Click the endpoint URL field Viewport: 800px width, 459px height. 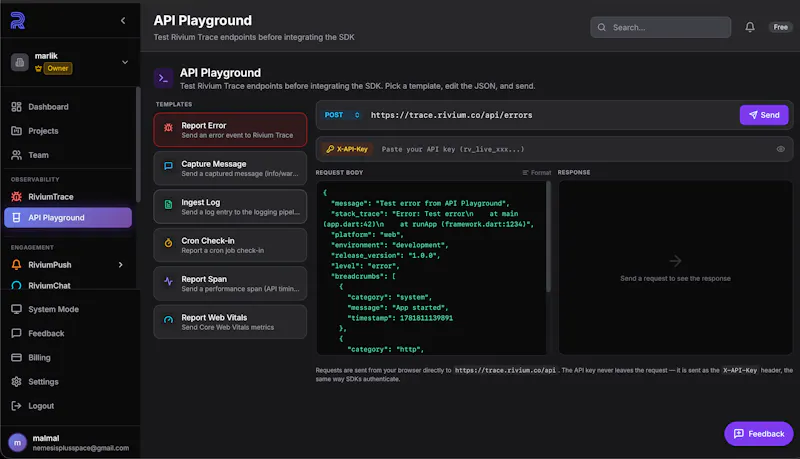(551, 115)
